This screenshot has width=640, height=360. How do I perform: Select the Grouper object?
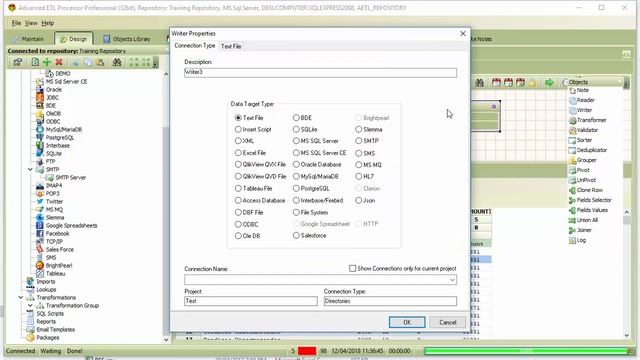click(583, 160)
